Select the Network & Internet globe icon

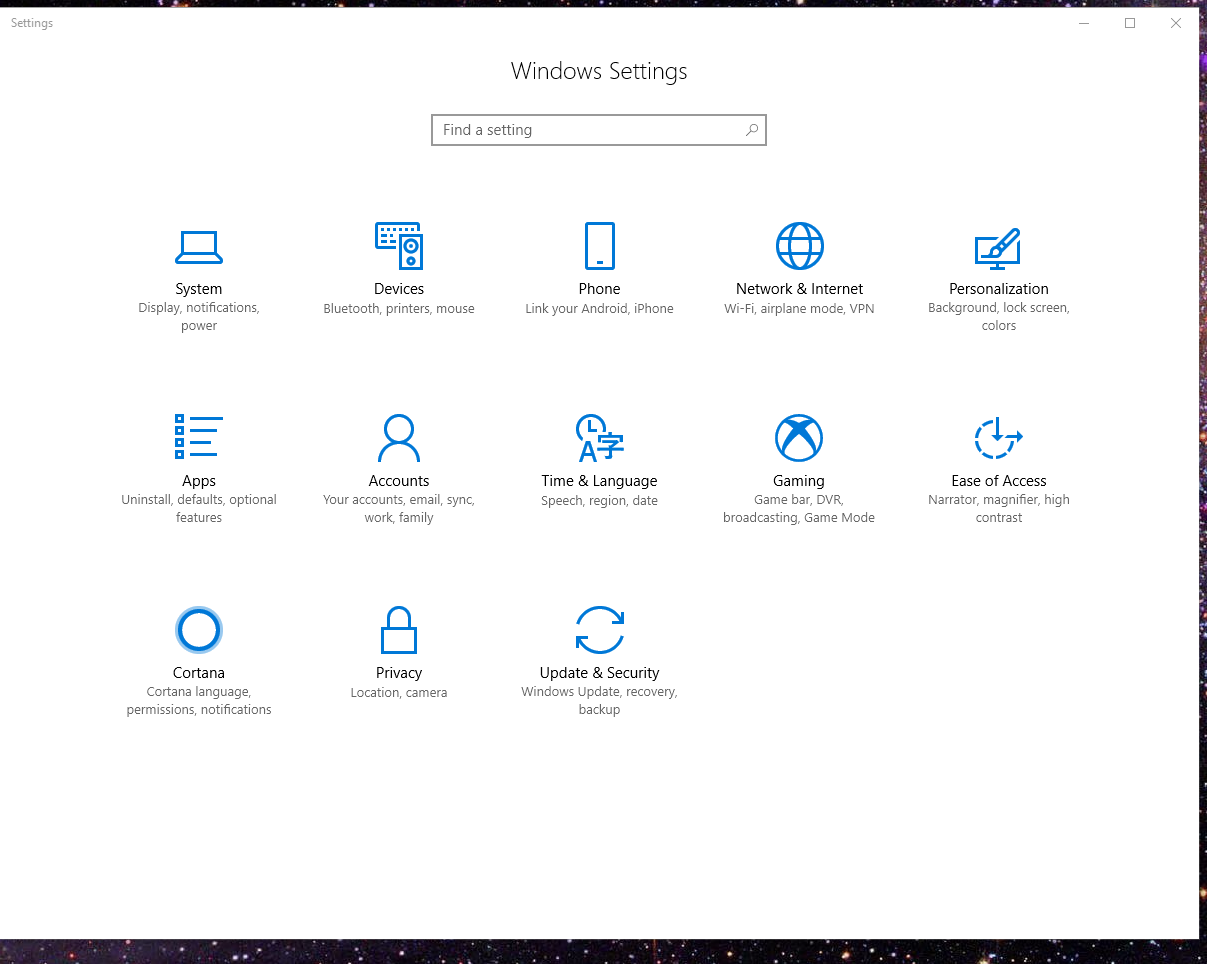[799, 246]
